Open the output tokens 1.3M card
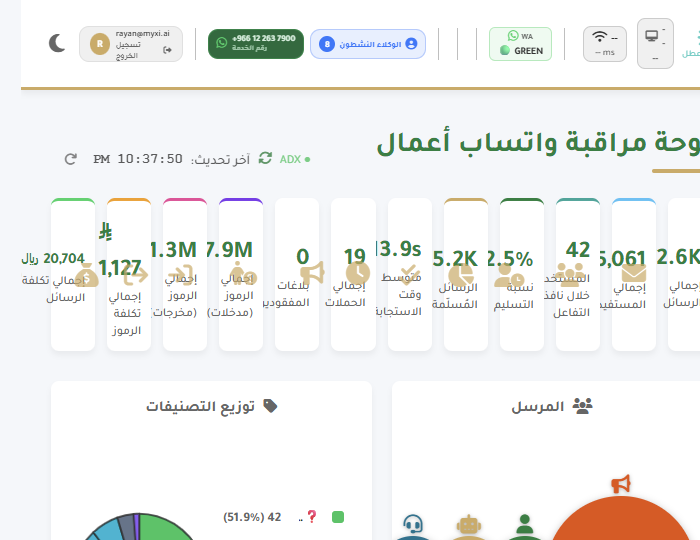 coord(185,274)
